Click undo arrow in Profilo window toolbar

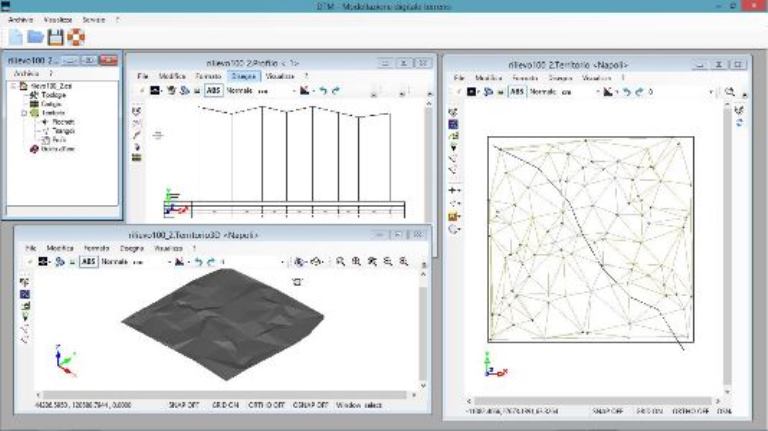coord(323,90)
